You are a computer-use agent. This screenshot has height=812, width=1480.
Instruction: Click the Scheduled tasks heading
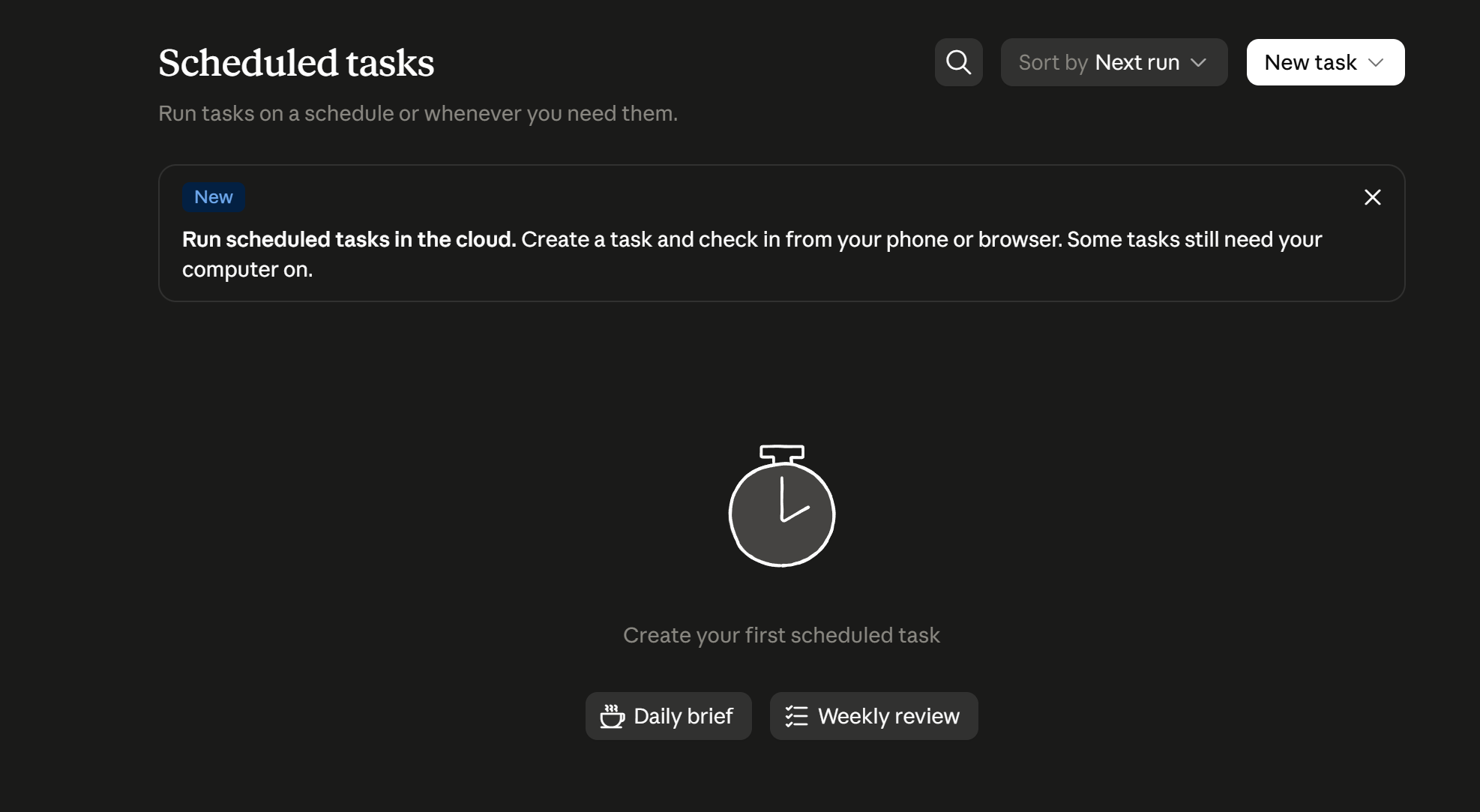tap(296, 62)
